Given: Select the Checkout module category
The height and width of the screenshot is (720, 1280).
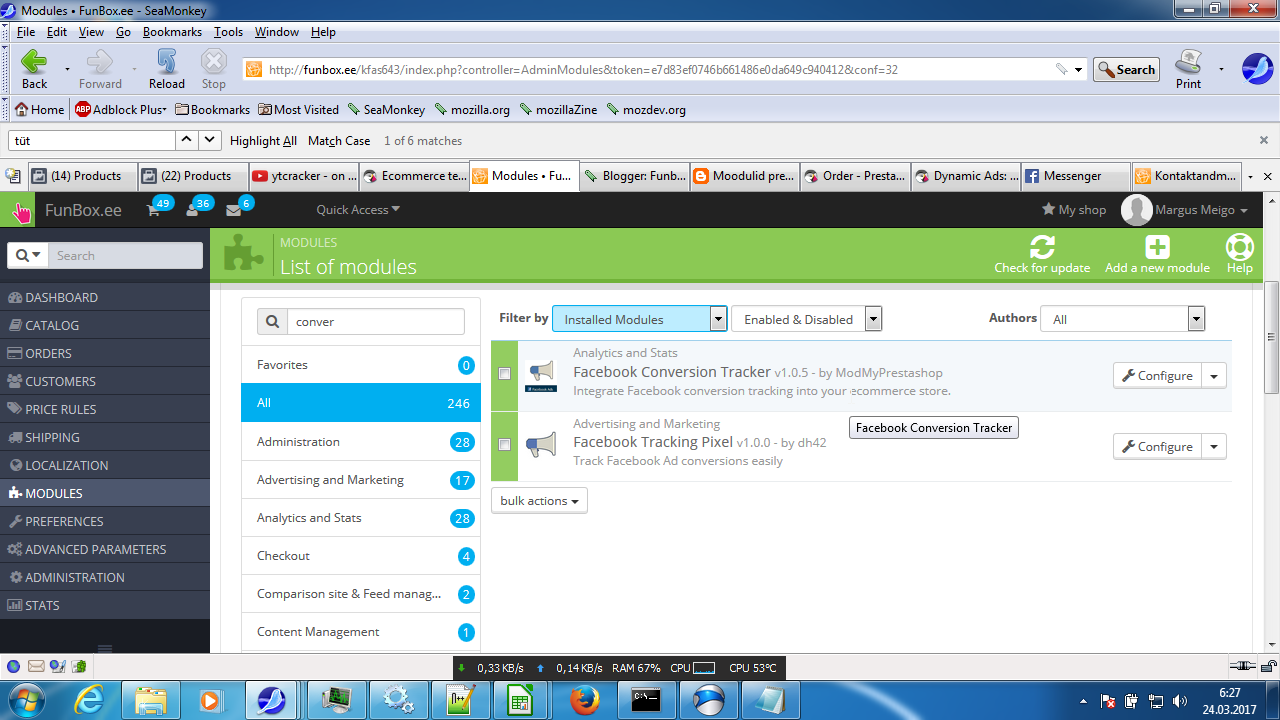Looking at the screenshot, I should (x=361, y=556).
